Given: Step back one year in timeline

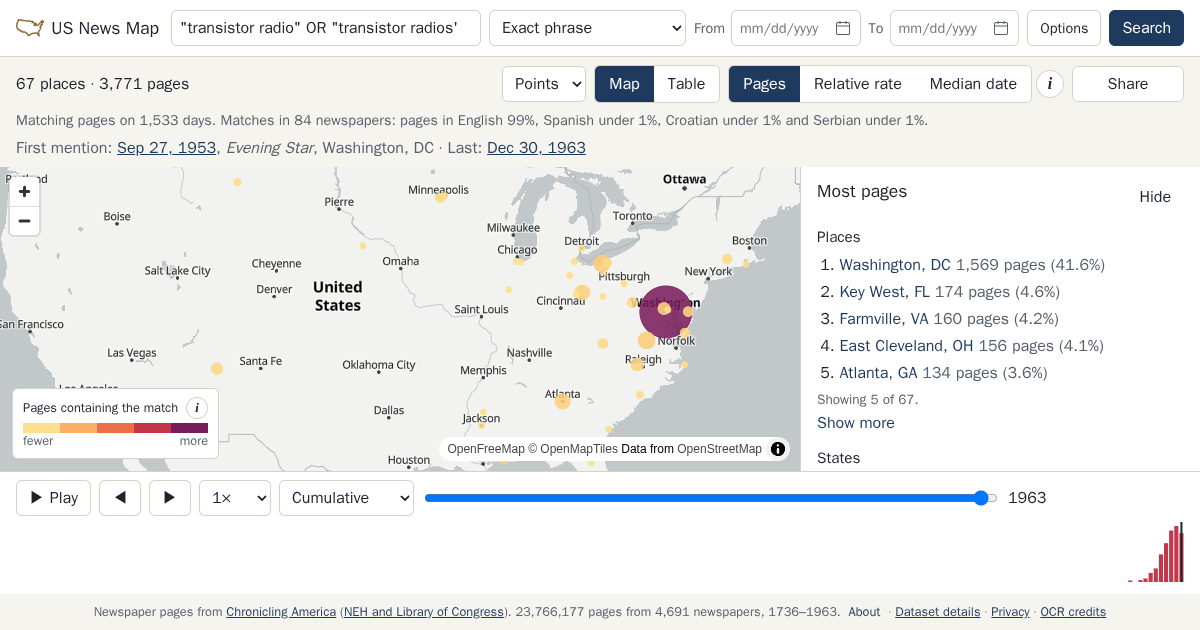Looking at the screenshot, I should [120, 498].
